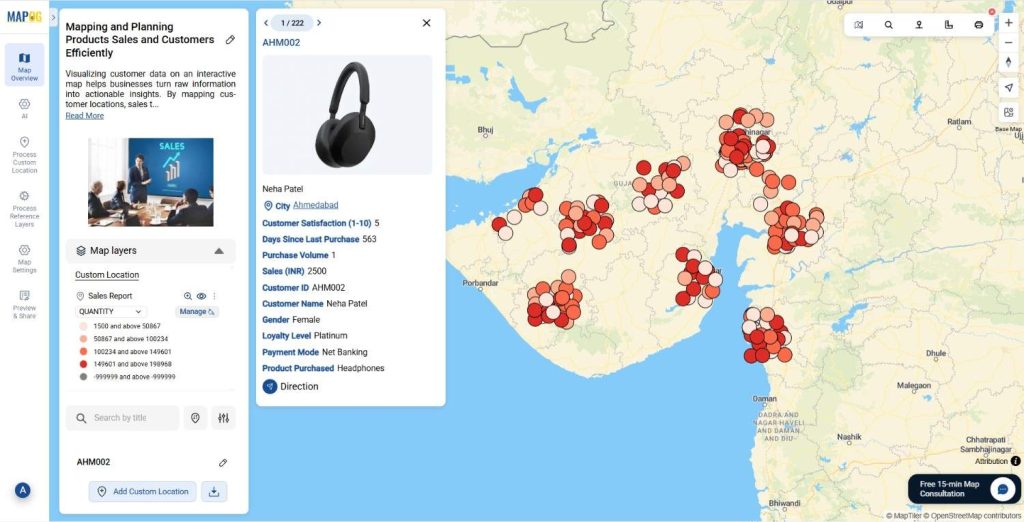Click the MAPOG logo

[x=24, y=17]
